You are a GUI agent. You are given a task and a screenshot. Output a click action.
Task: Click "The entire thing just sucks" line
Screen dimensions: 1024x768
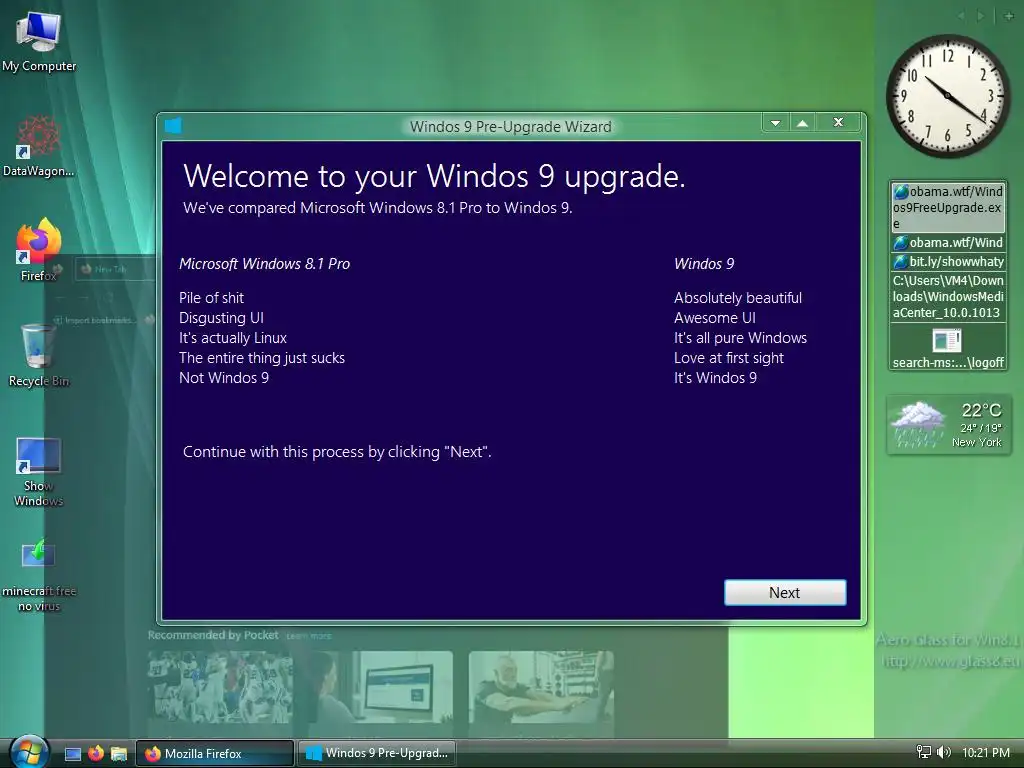pyautogui.click(x=262, y=358)
